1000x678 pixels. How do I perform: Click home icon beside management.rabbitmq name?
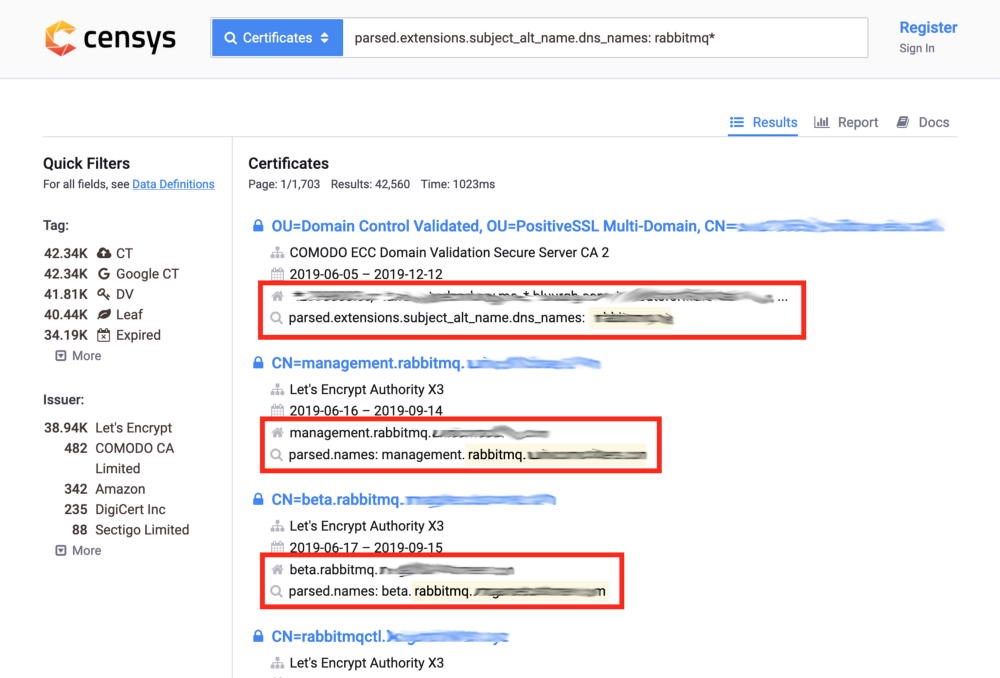(277, 433)
